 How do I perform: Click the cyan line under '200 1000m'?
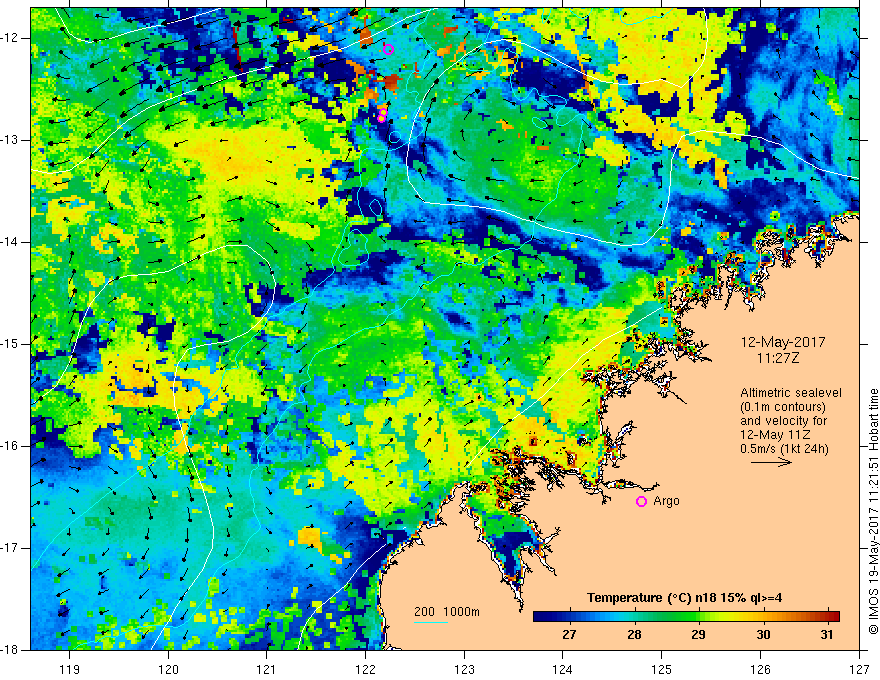[x=430, y=622]
